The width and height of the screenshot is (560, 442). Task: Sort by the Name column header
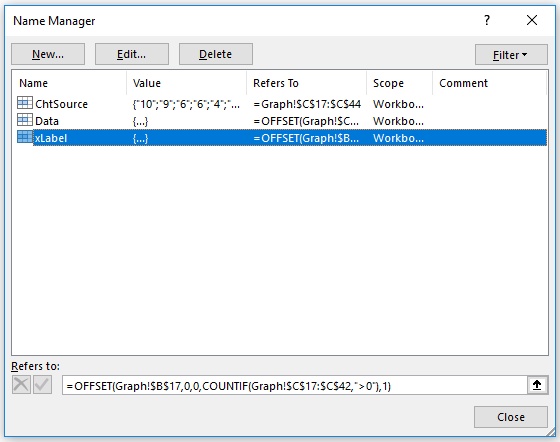(x=69, y=83)
